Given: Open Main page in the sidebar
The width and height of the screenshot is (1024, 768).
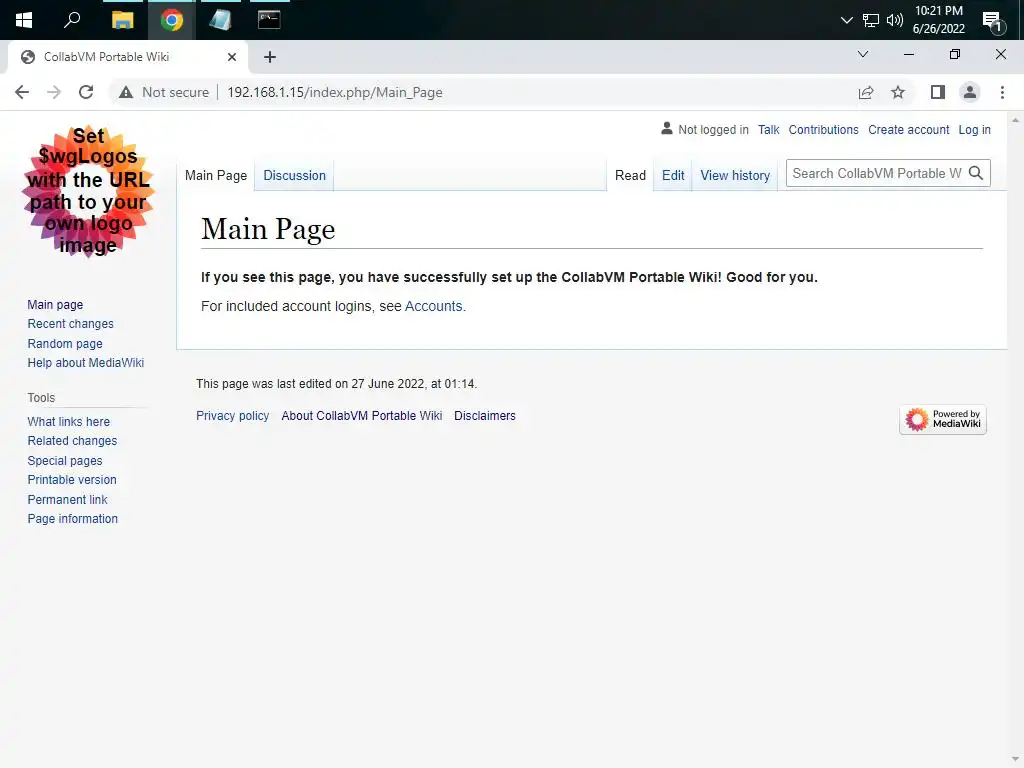Looking at the screenshot, I should pyautogui.click(x=55, y=304).
